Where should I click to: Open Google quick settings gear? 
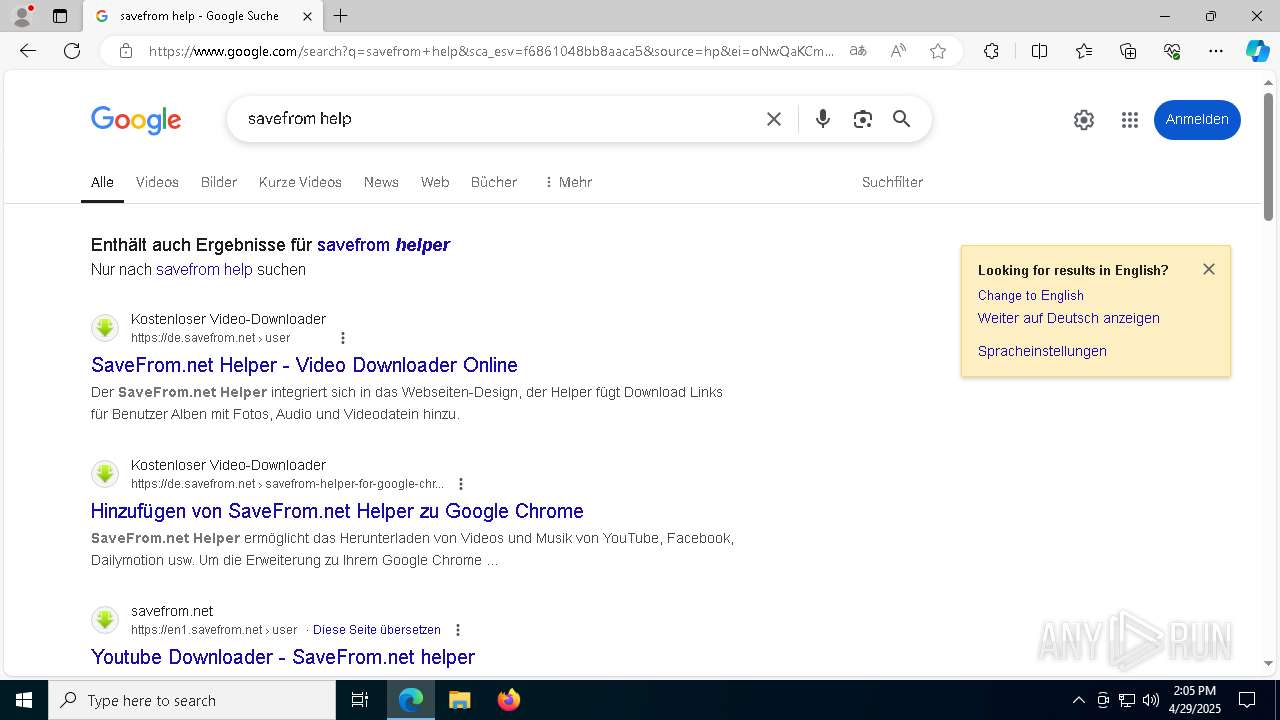(1084, 120)
